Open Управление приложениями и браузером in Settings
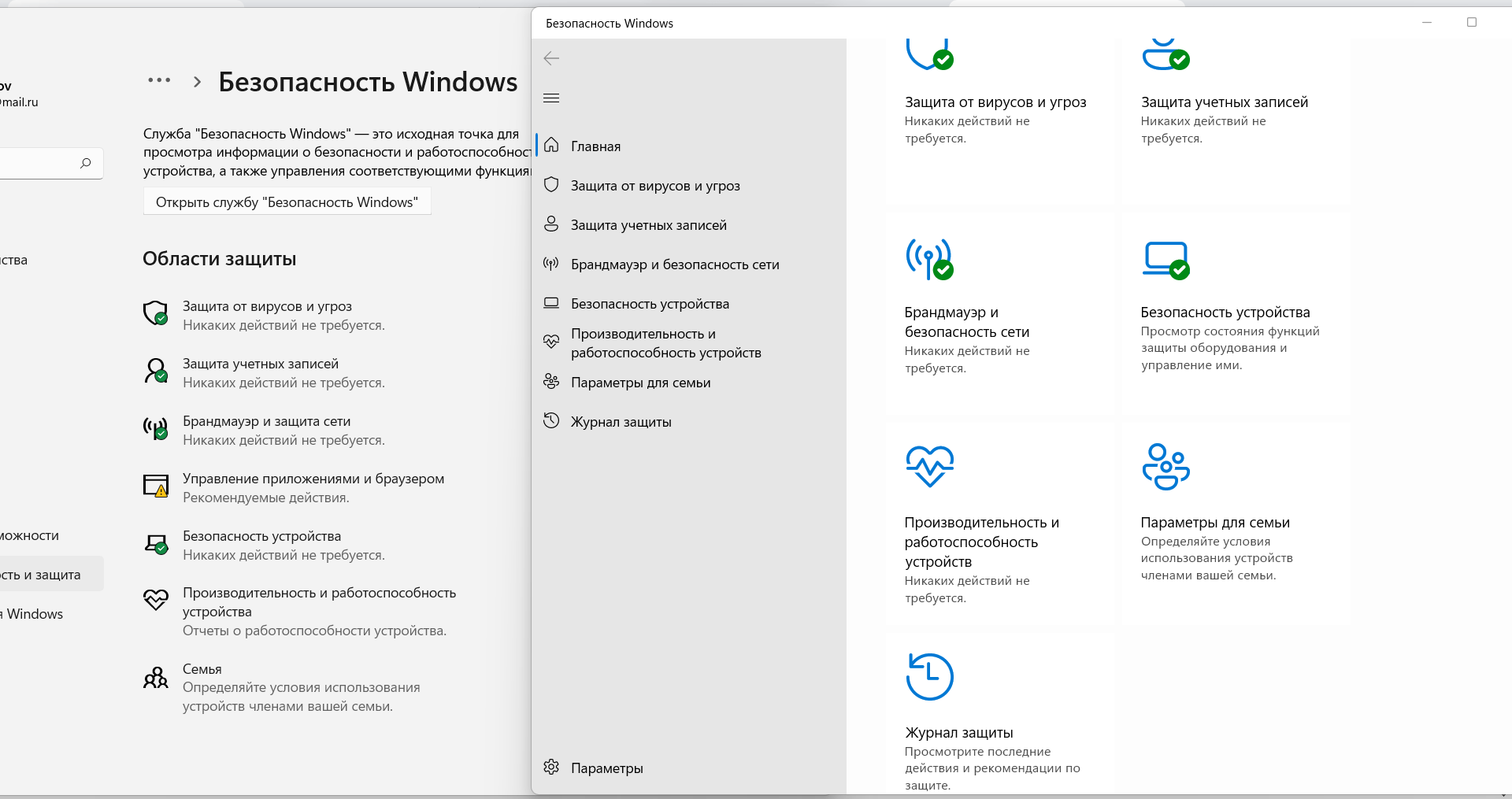 tap(313, 479)
